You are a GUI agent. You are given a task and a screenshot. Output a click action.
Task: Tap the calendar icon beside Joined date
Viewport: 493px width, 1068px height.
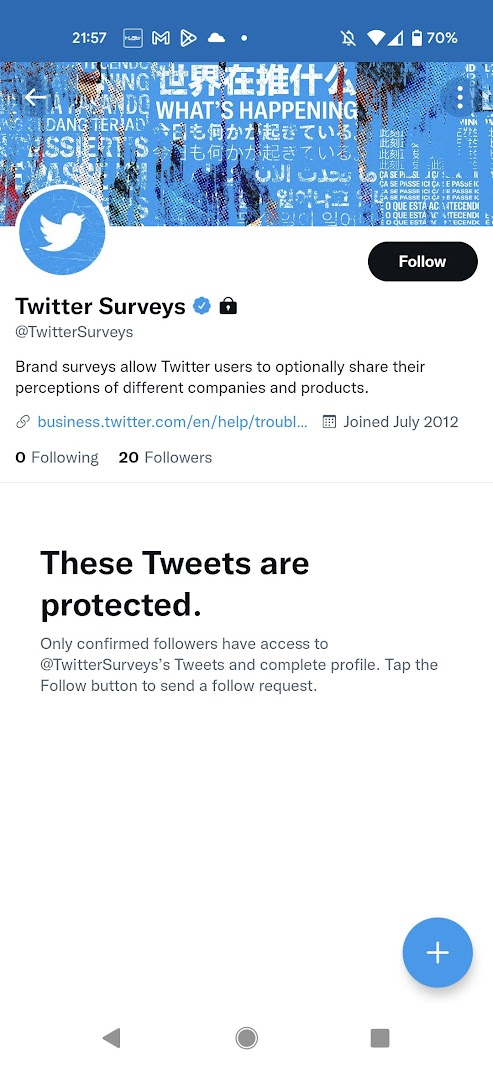(329, 422)
